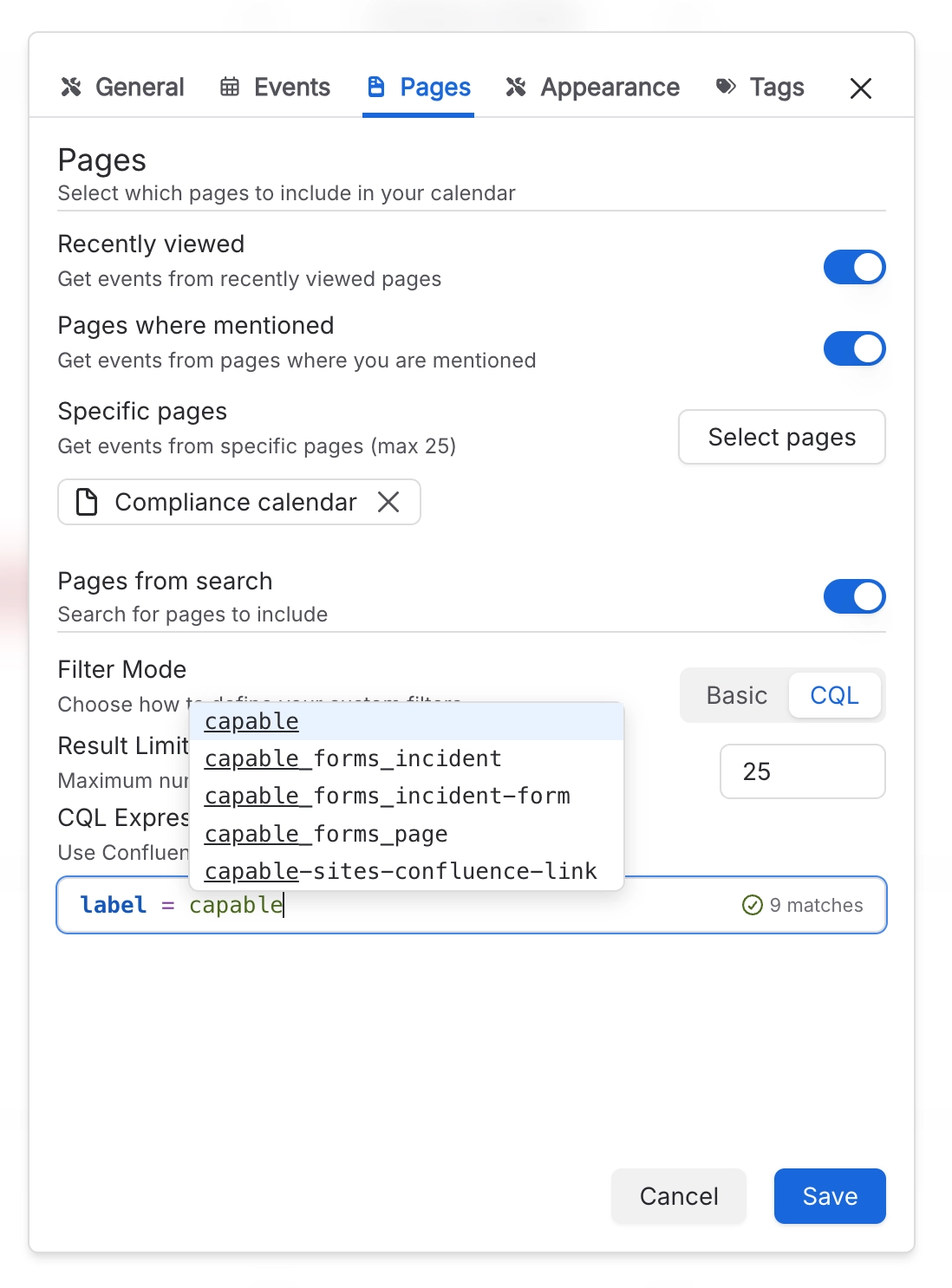Click the Pages document icon
Viewport: 952px width, 1288px height.
(376, 87)
